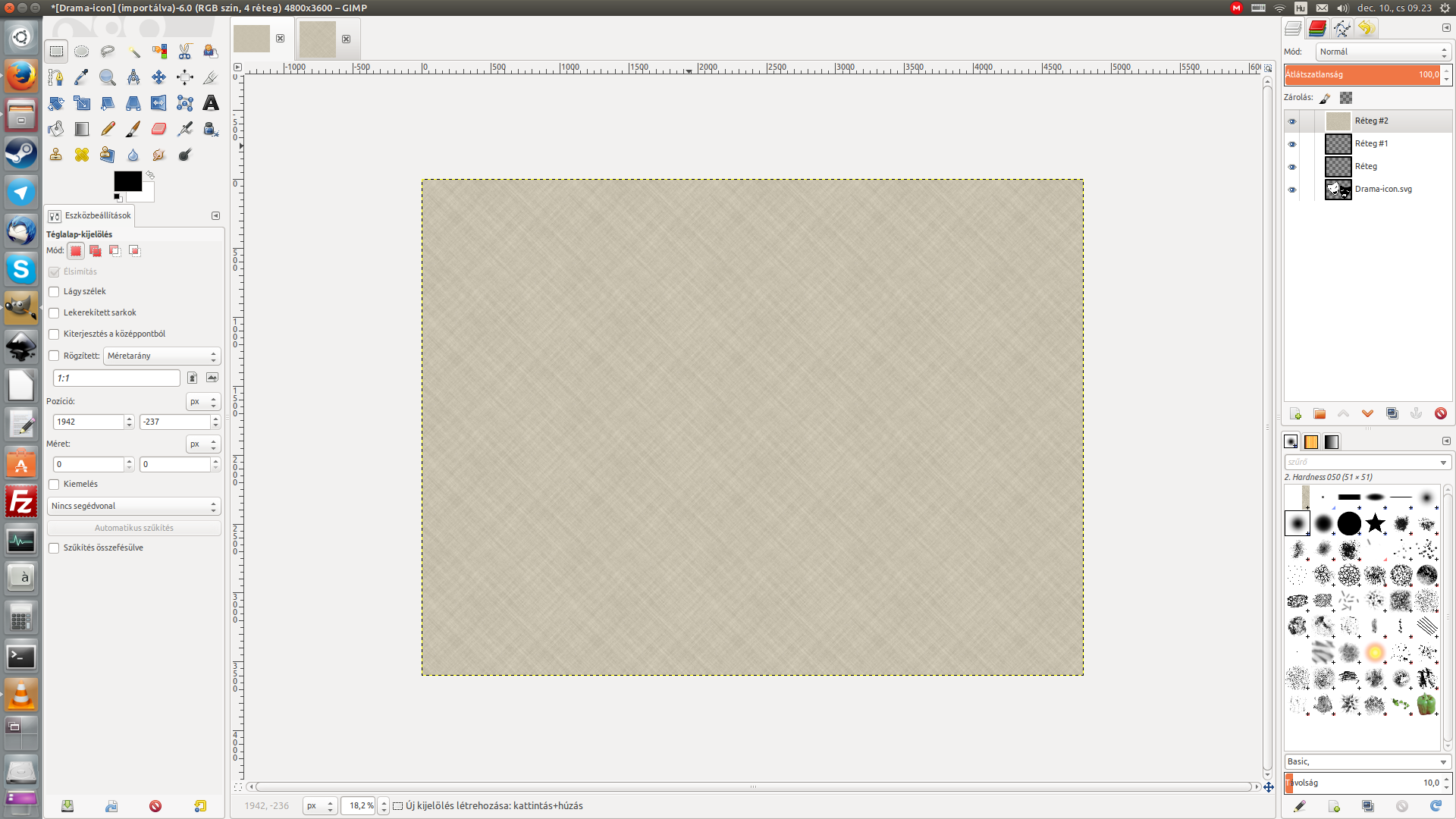Select the Blur/Sharpen drop tool
Screen dimensions: 1456x819
tap(133, 155)
